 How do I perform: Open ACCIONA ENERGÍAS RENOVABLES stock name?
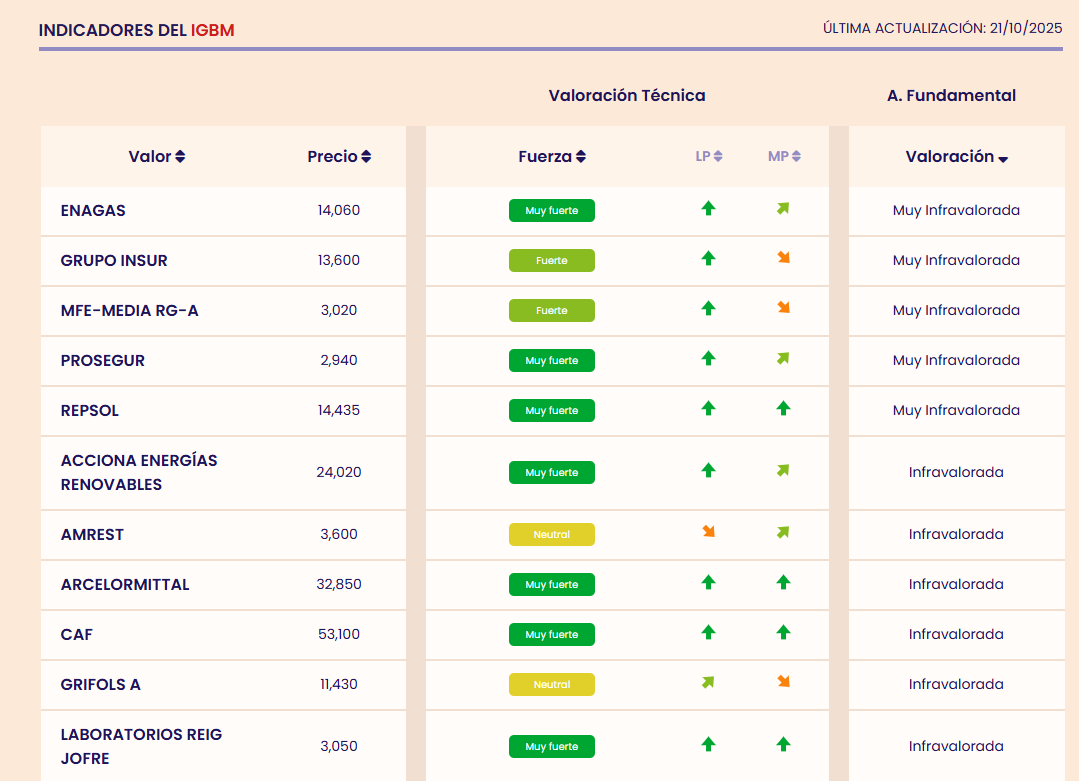click(139, 473)
